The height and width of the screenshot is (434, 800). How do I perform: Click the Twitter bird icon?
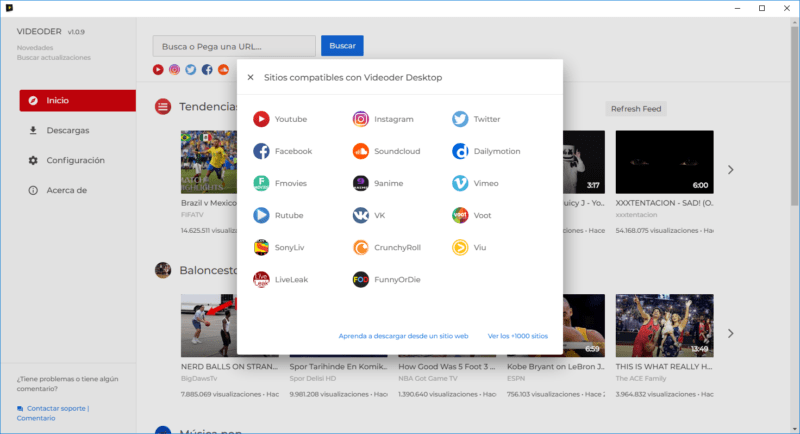[460, 119]
